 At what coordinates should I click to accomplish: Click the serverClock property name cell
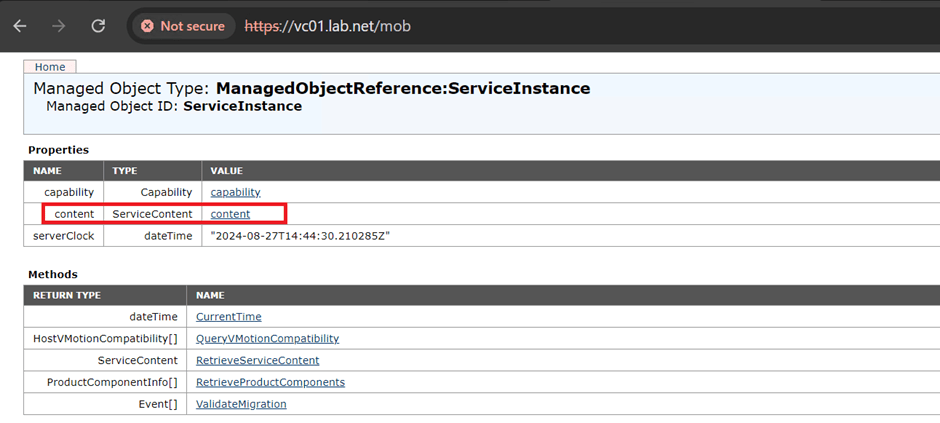(x=64, y=236)
